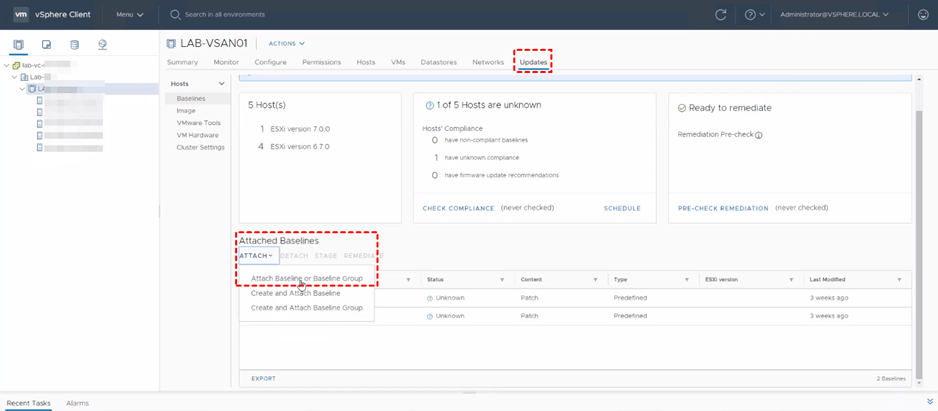Open the Hosts and Clusters inventory view
The width and height of the screenshot is (938, 411).
tap(19, 45)
